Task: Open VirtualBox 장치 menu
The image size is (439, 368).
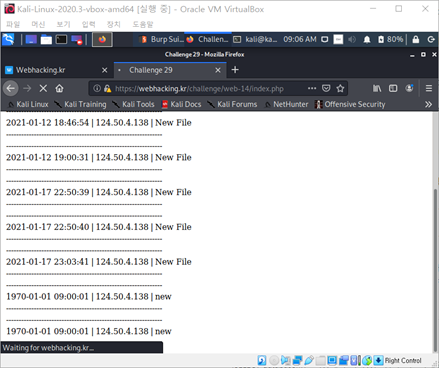Action: [114, 24]
